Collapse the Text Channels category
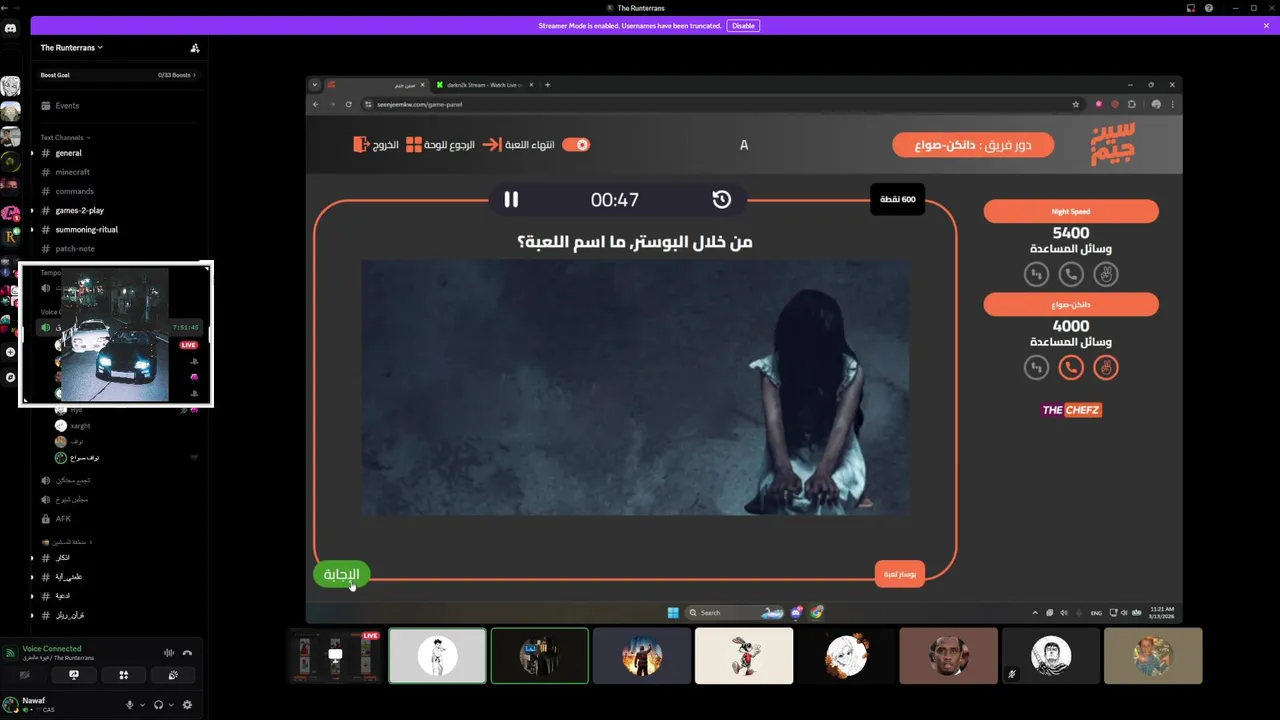This screenshot has width=1280, height=720. [65, 137]
